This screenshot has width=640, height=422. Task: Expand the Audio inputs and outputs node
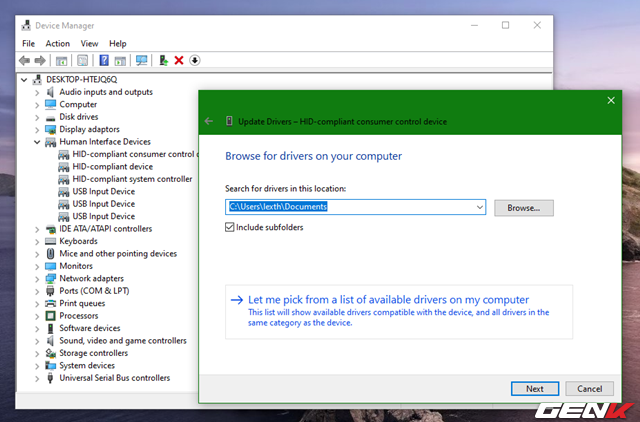tap(37, 93)
